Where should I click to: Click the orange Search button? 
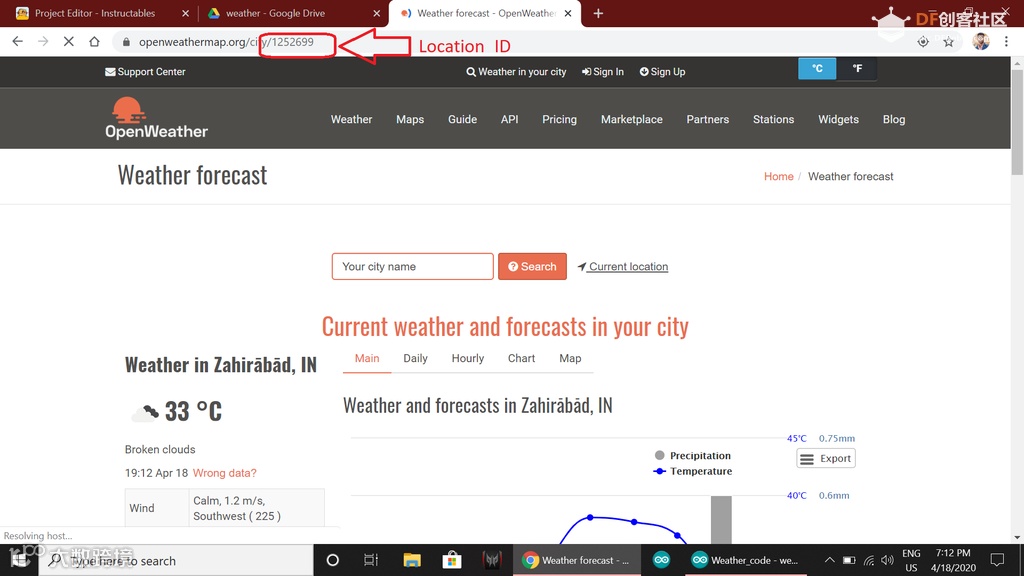coord(532,266)
